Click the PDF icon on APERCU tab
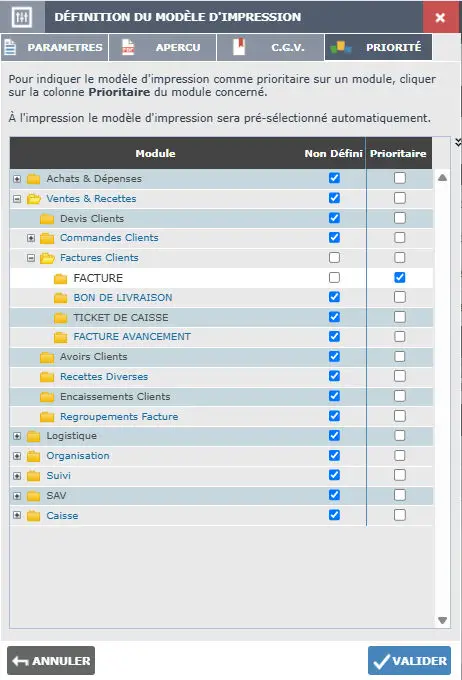The height and width of the screenshot is (680, 462). tap(128, 47)
